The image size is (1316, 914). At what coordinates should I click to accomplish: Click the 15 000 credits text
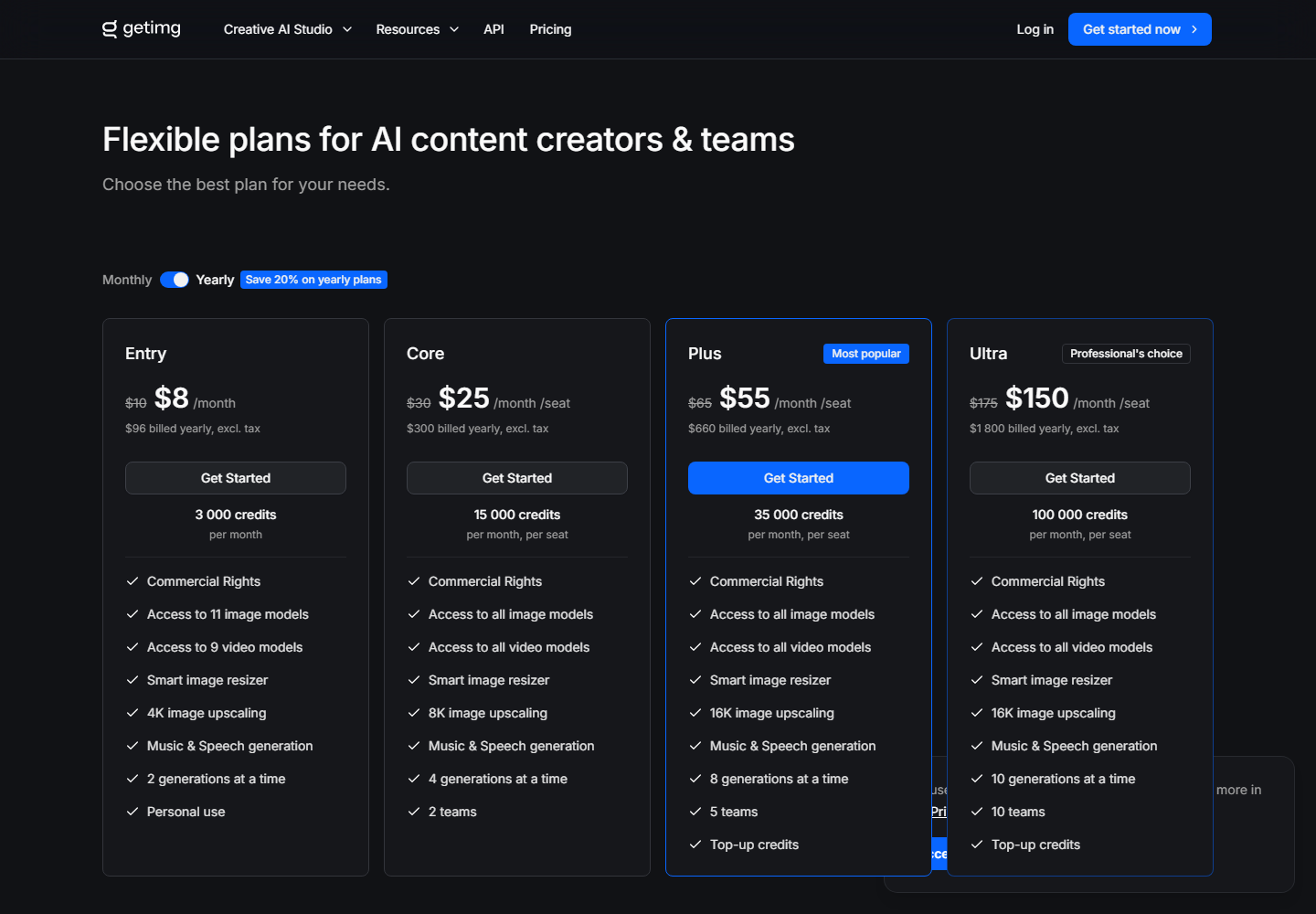[517, 515]
